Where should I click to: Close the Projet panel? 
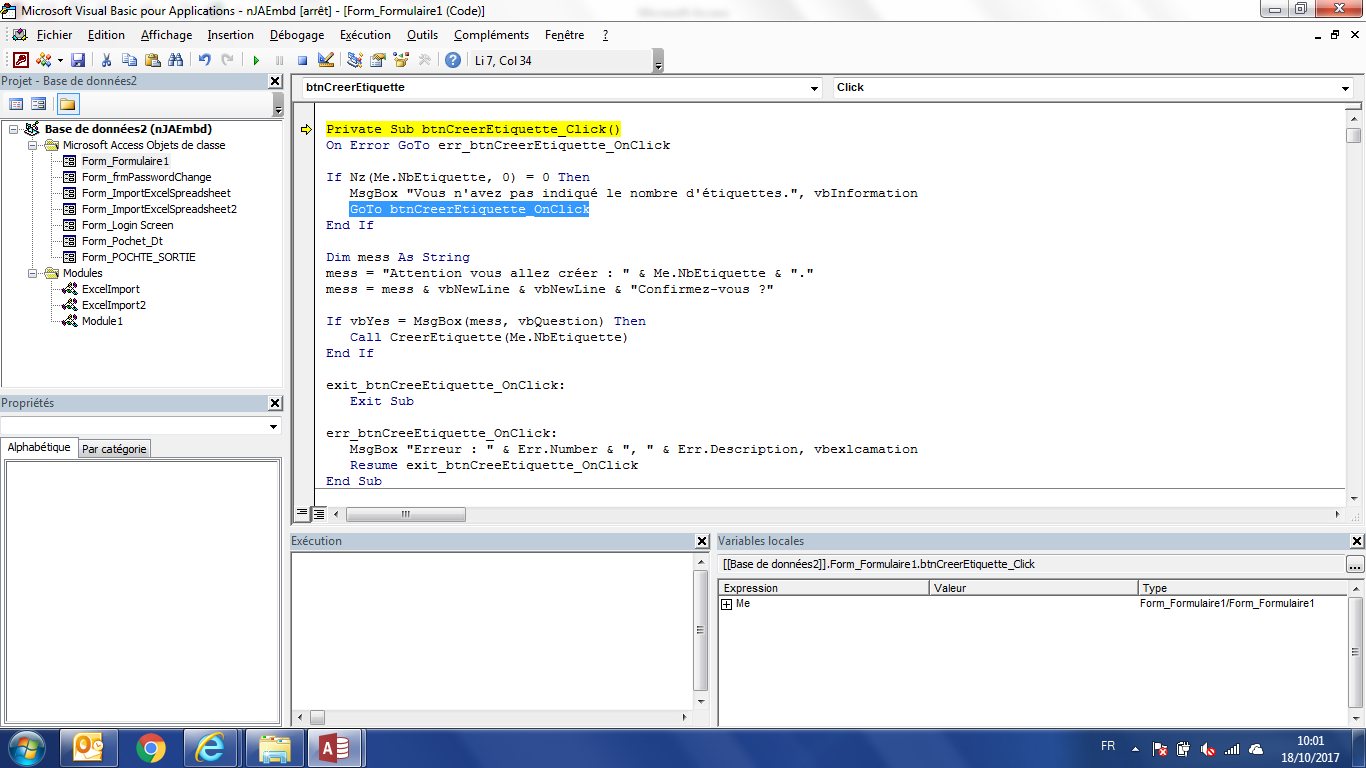click(275, 81)
